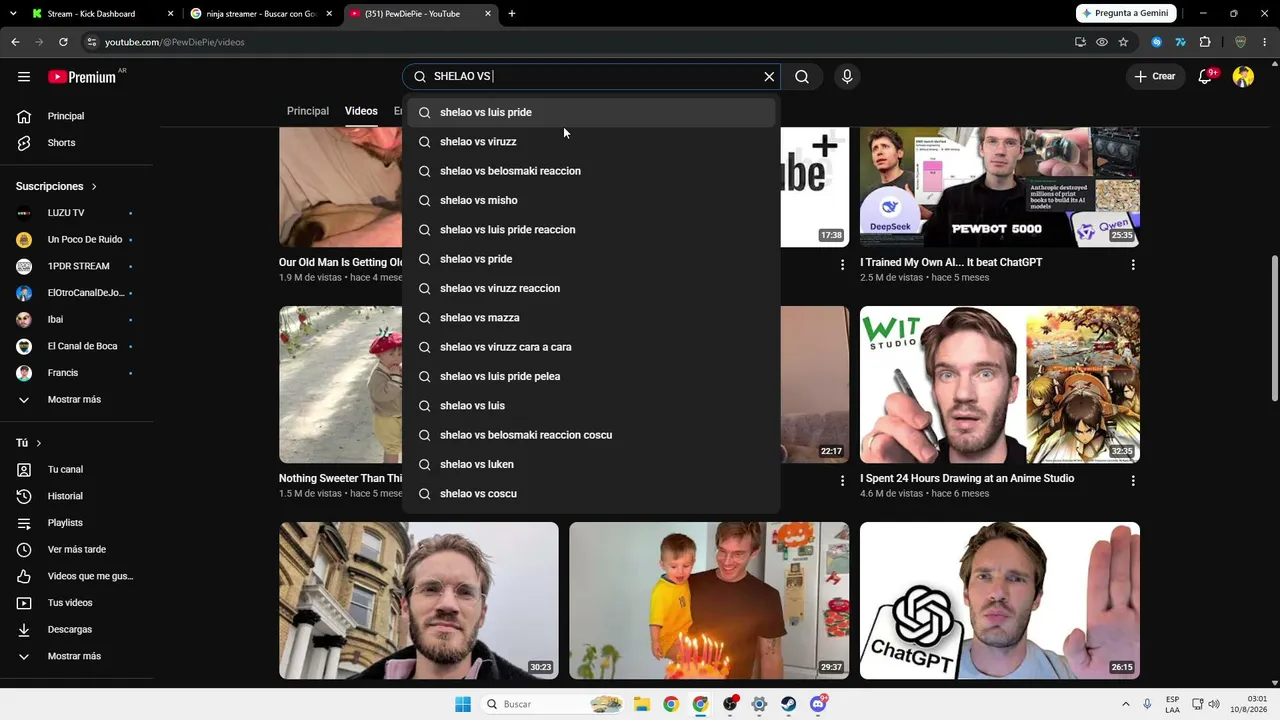
Task: Open options for the anime studio video
Action: pos(1133,481)
